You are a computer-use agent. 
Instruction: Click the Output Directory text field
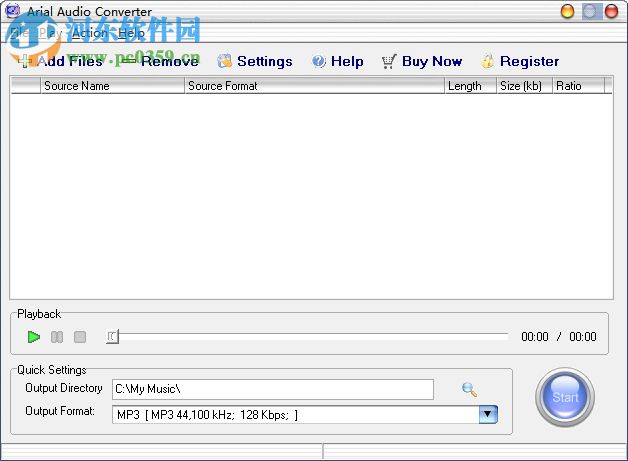pyautogui.click(x=273, y=389)
